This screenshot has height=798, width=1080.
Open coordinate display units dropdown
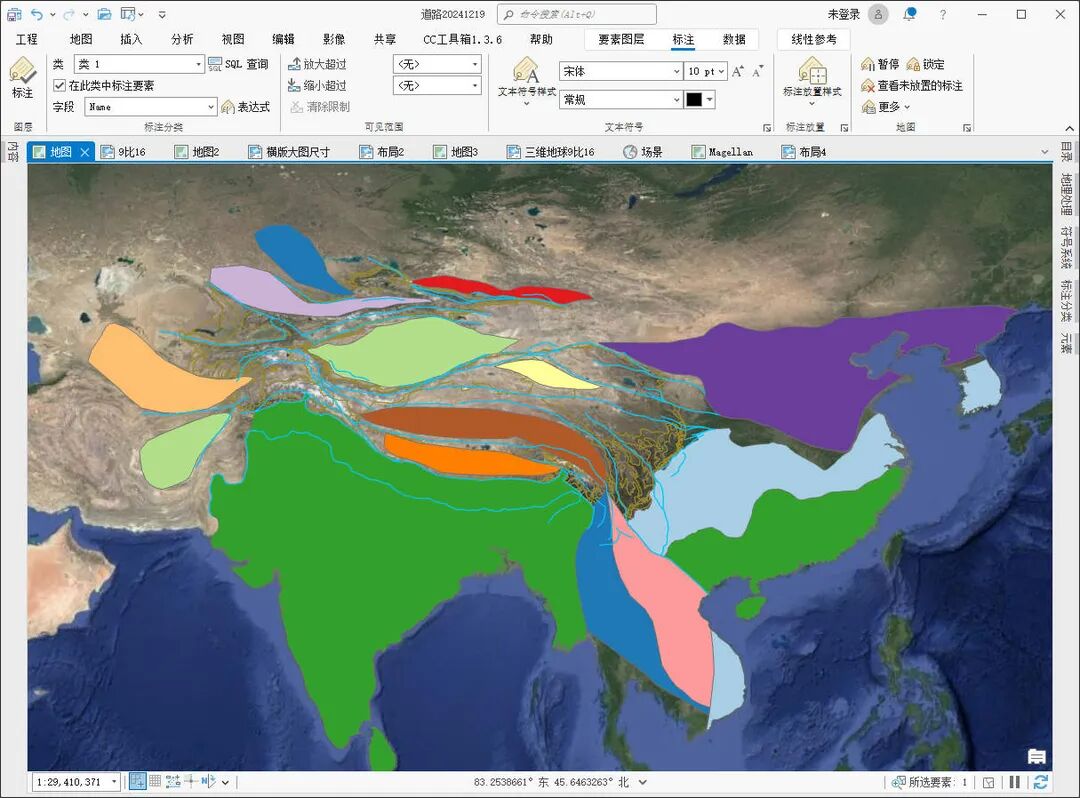tap(643, 782)
